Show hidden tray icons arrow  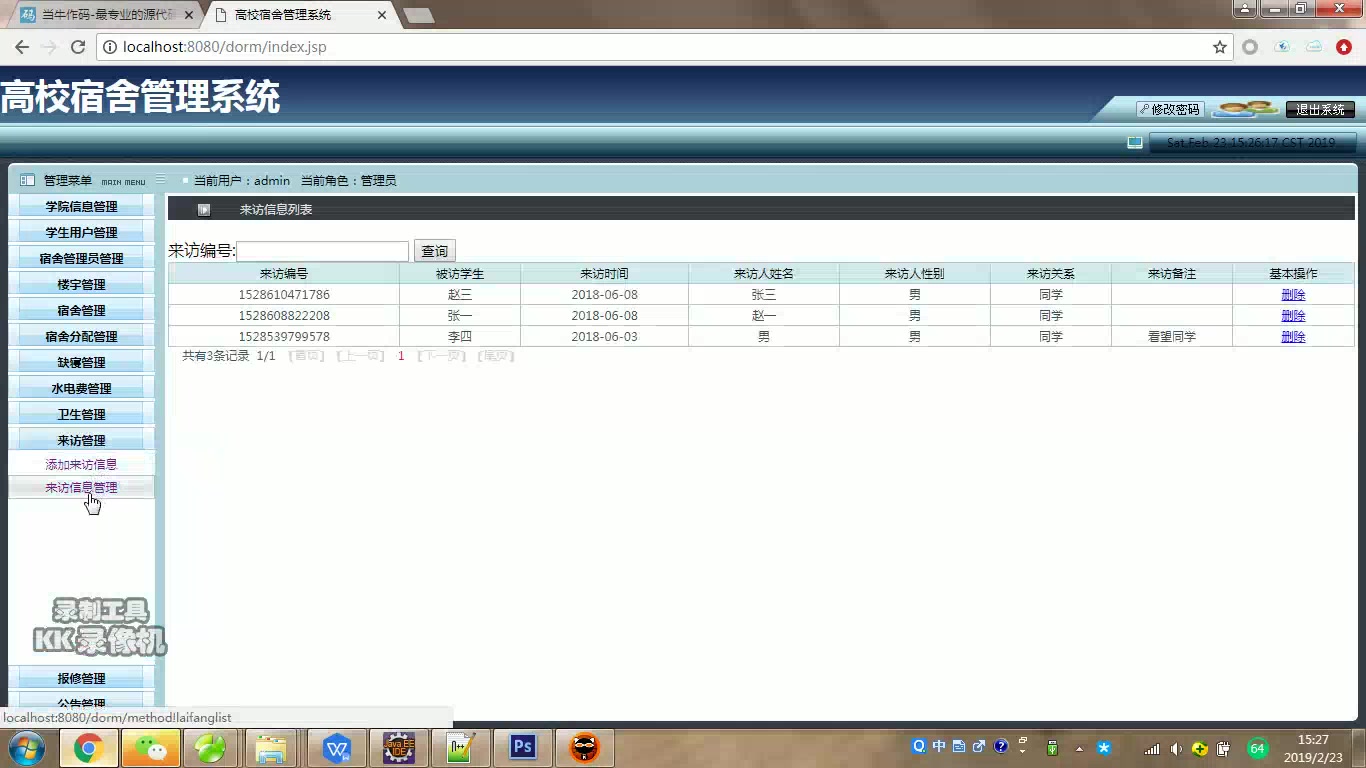(1079, 748)
